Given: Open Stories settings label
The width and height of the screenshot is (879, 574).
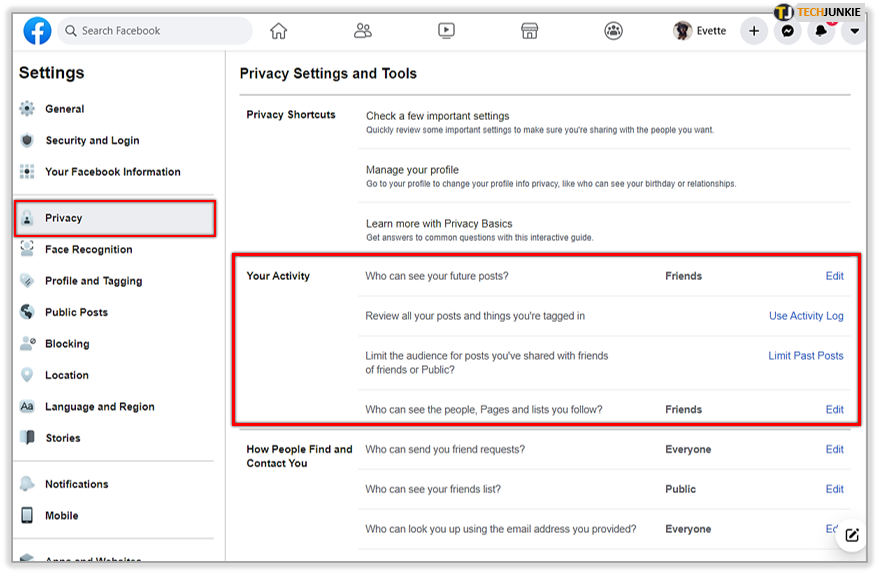Looking at the screenshot, I should (x=63, y=438).
